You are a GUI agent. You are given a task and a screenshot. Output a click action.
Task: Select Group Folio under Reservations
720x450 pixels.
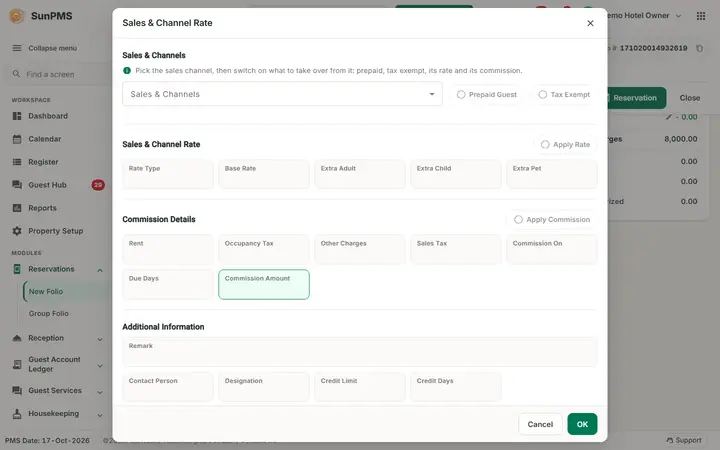click(49, 314)
